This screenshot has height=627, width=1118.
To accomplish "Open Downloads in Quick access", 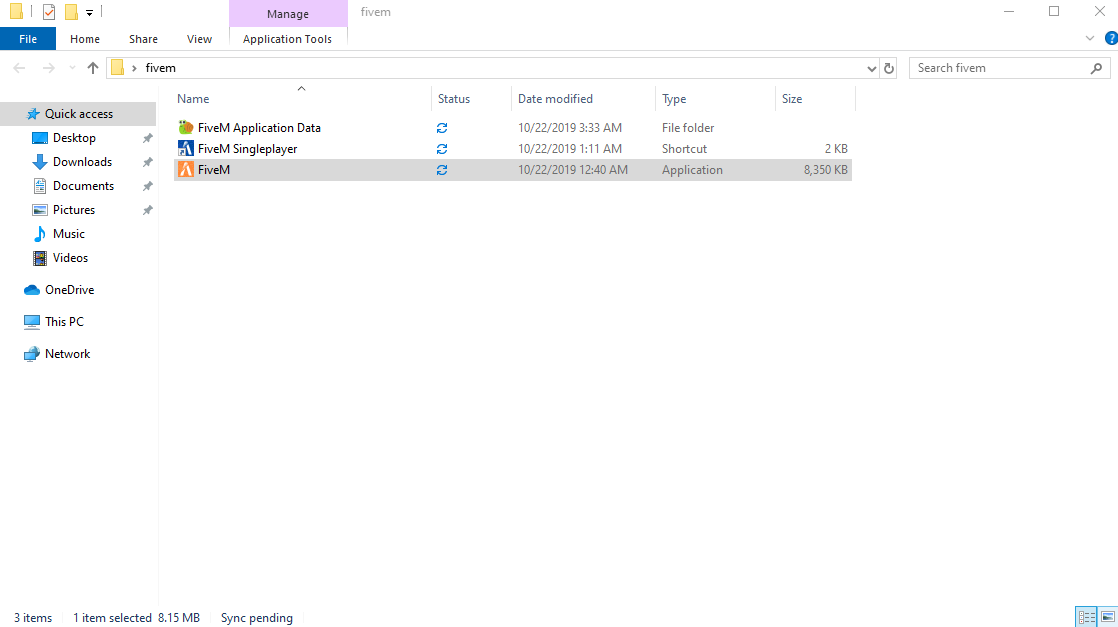I will (x=82, y=162).
